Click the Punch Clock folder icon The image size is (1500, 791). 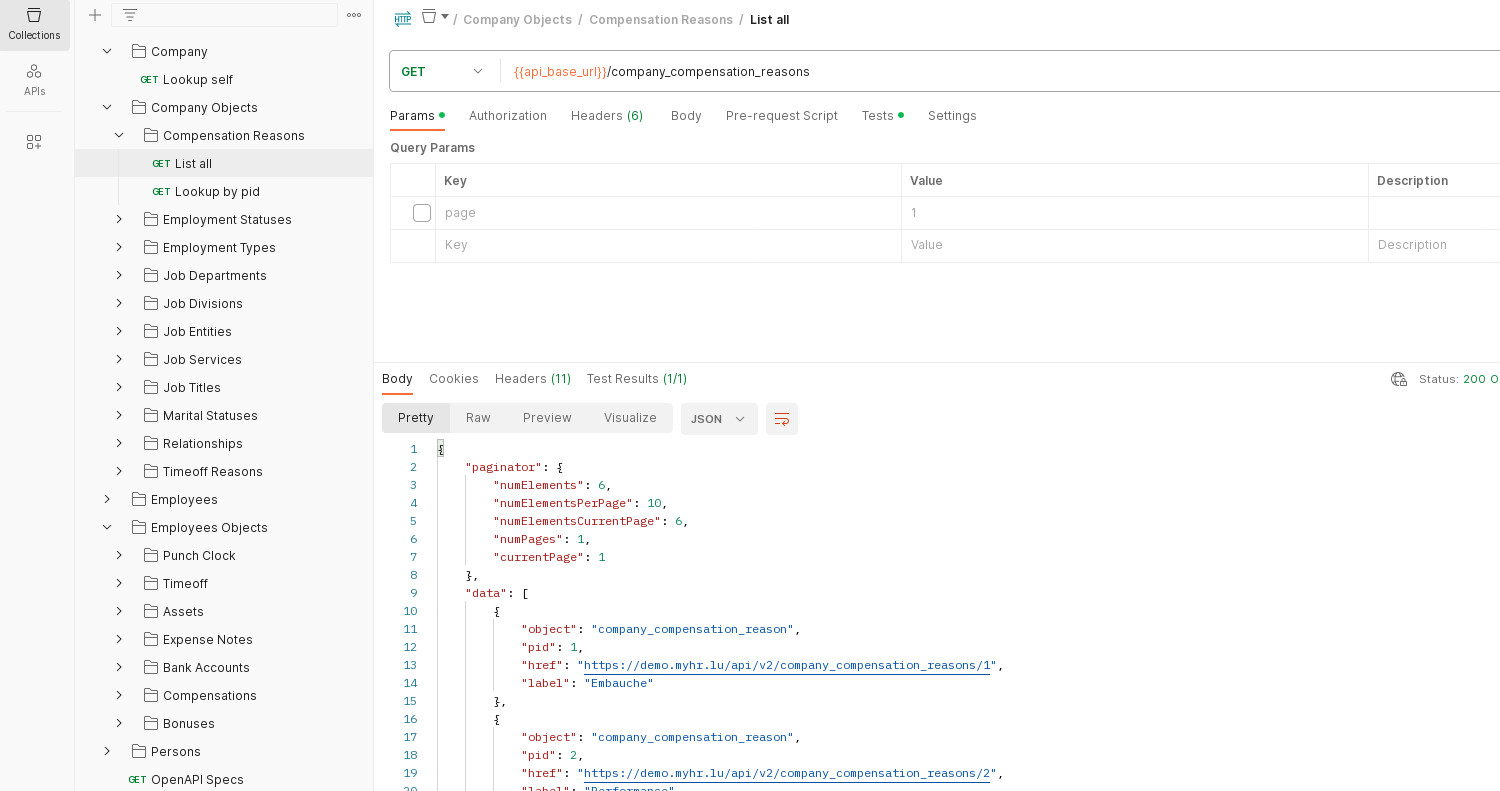tap(151, 555)
